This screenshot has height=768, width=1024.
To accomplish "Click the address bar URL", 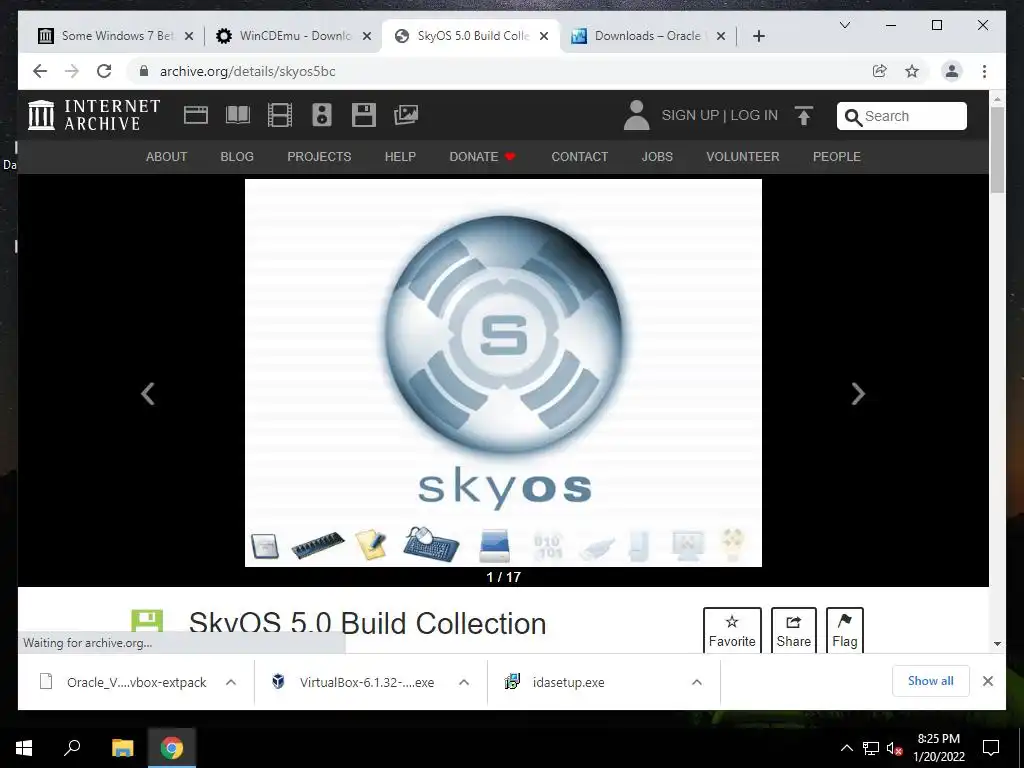I will pos(248,71).
